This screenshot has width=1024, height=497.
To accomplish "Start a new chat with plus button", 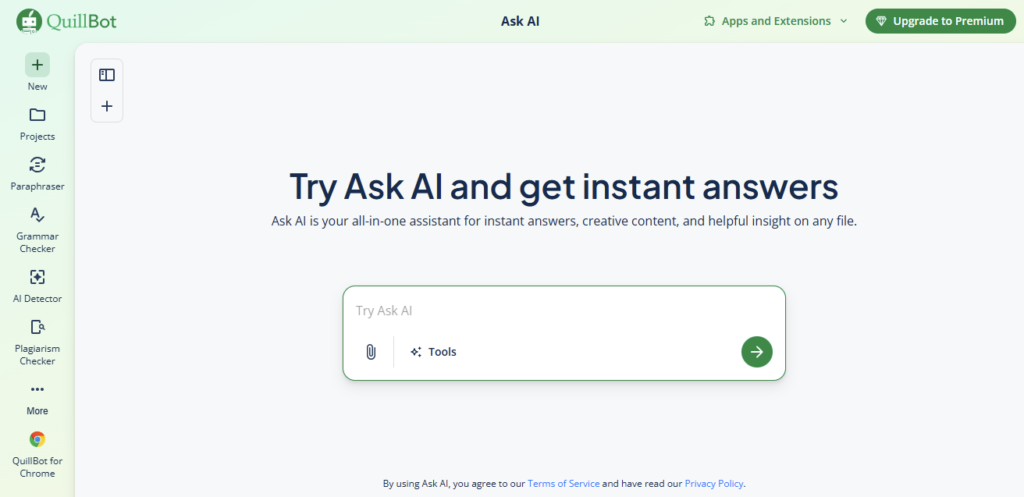I will [107, 106].
